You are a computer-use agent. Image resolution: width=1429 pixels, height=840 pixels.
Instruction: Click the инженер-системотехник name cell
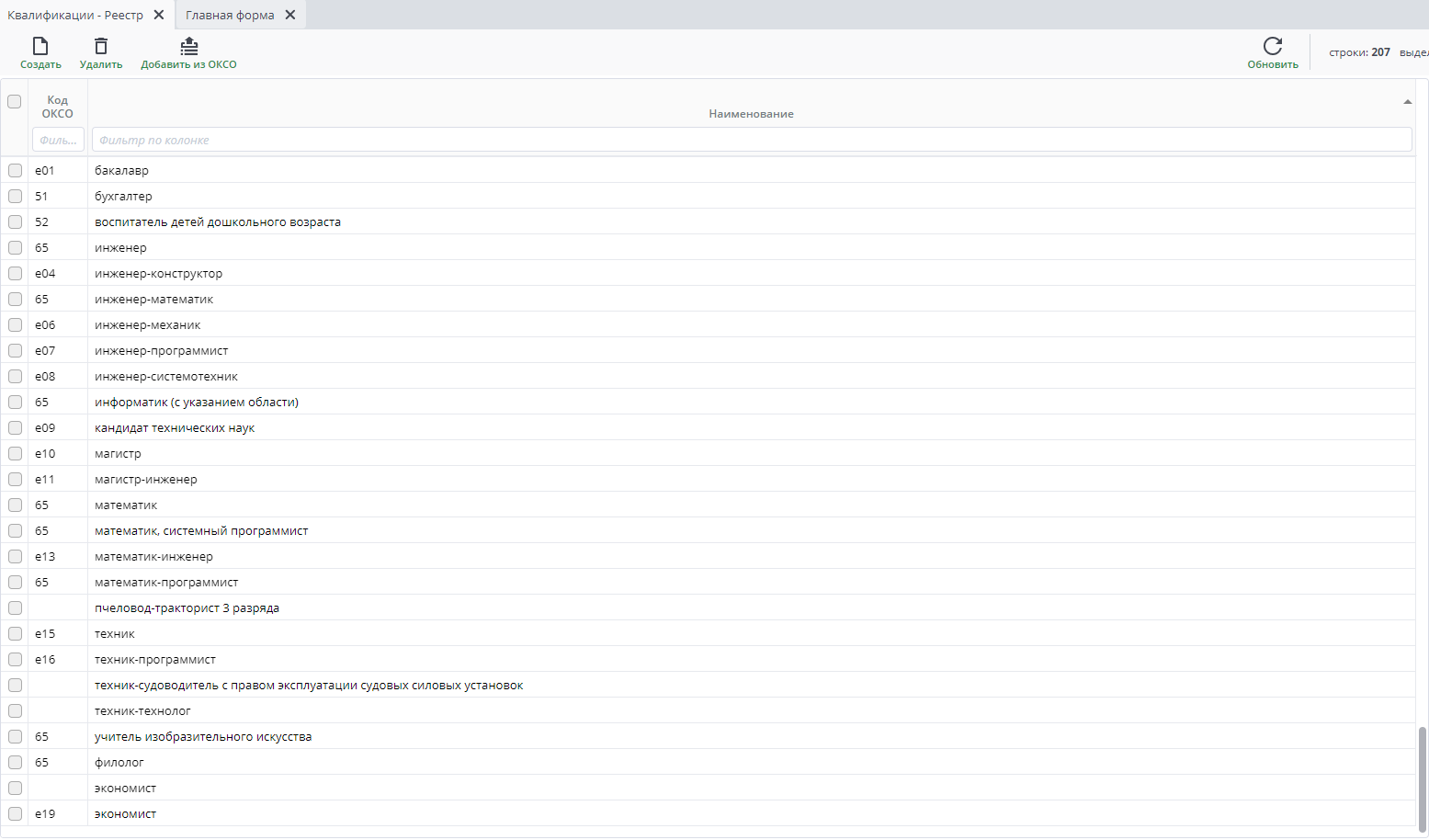(x=751, y=376)
